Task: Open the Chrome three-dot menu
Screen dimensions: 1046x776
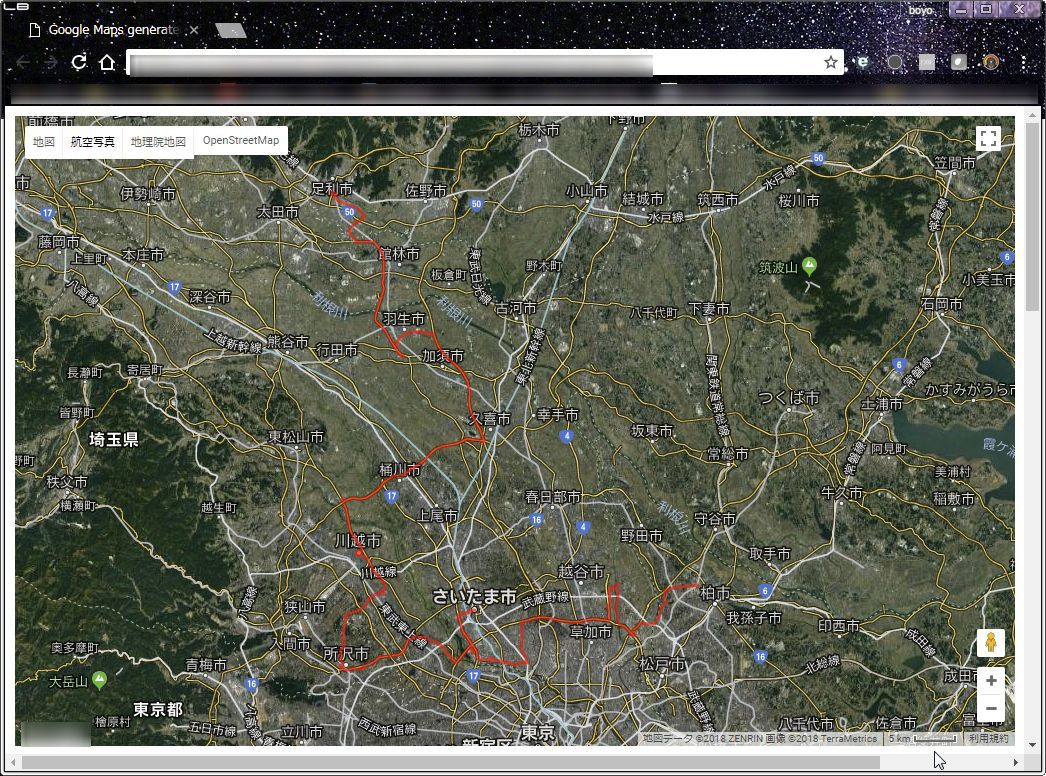Action: pos(1023,63)
